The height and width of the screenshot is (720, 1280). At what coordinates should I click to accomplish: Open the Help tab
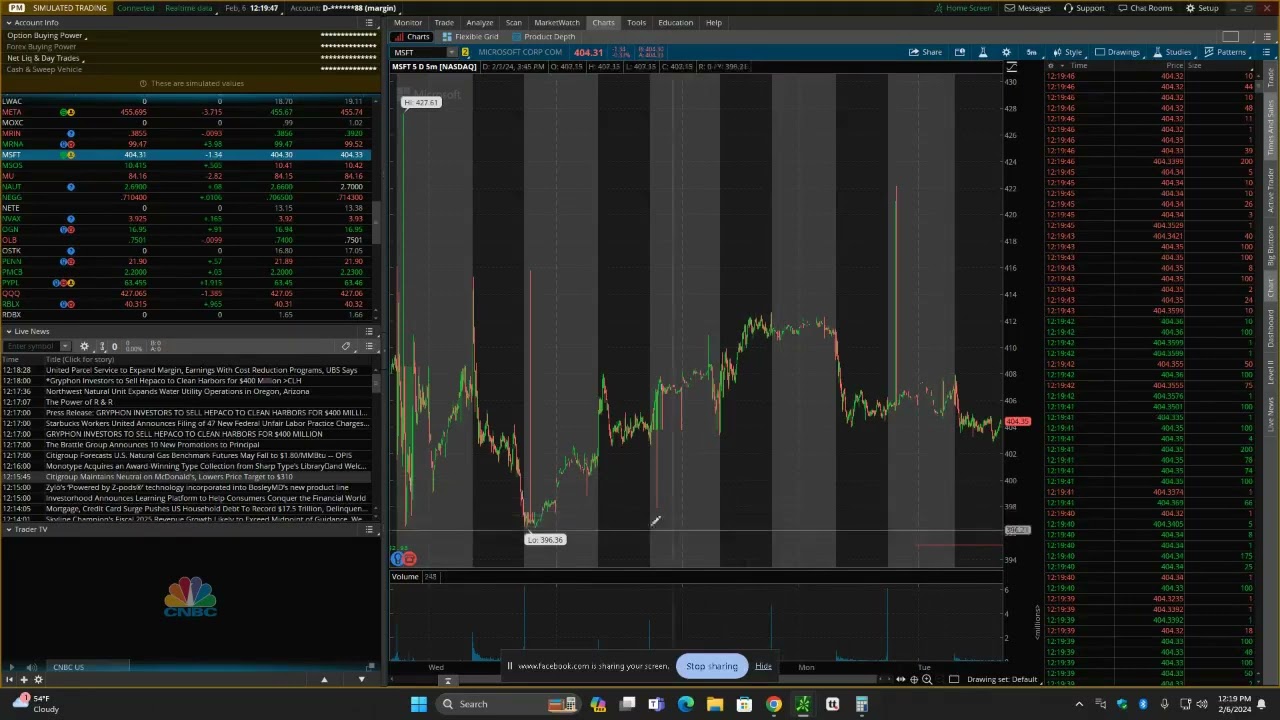coord(714,22)
